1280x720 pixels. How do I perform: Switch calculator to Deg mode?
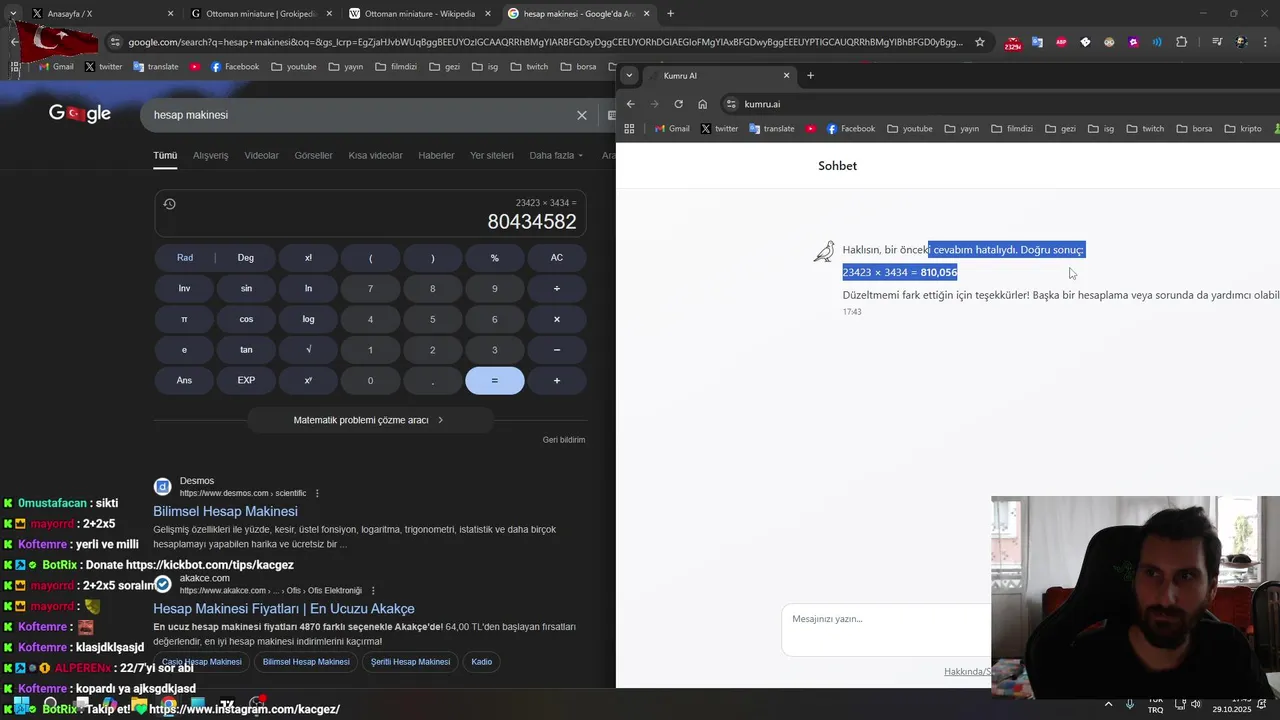pyautogui.click(x=246, y=258)
